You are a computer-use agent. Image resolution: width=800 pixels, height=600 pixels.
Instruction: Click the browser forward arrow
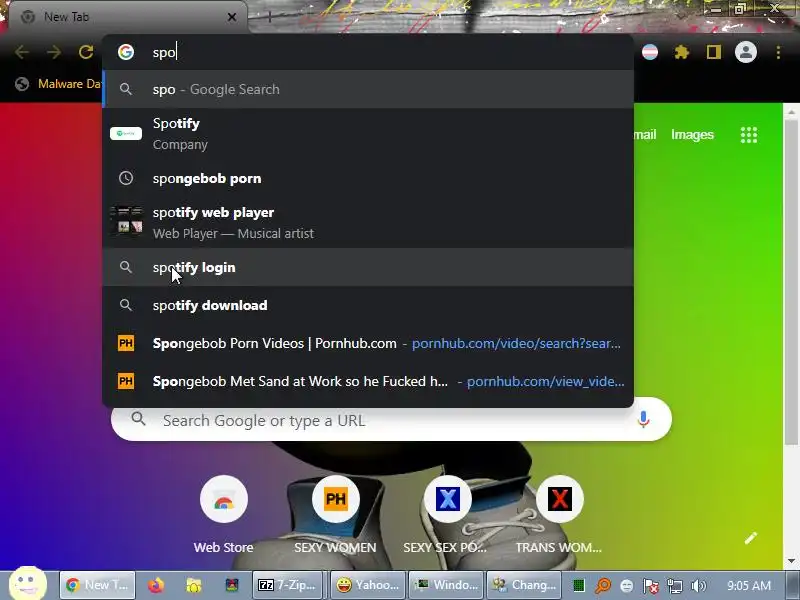[54, 52]
